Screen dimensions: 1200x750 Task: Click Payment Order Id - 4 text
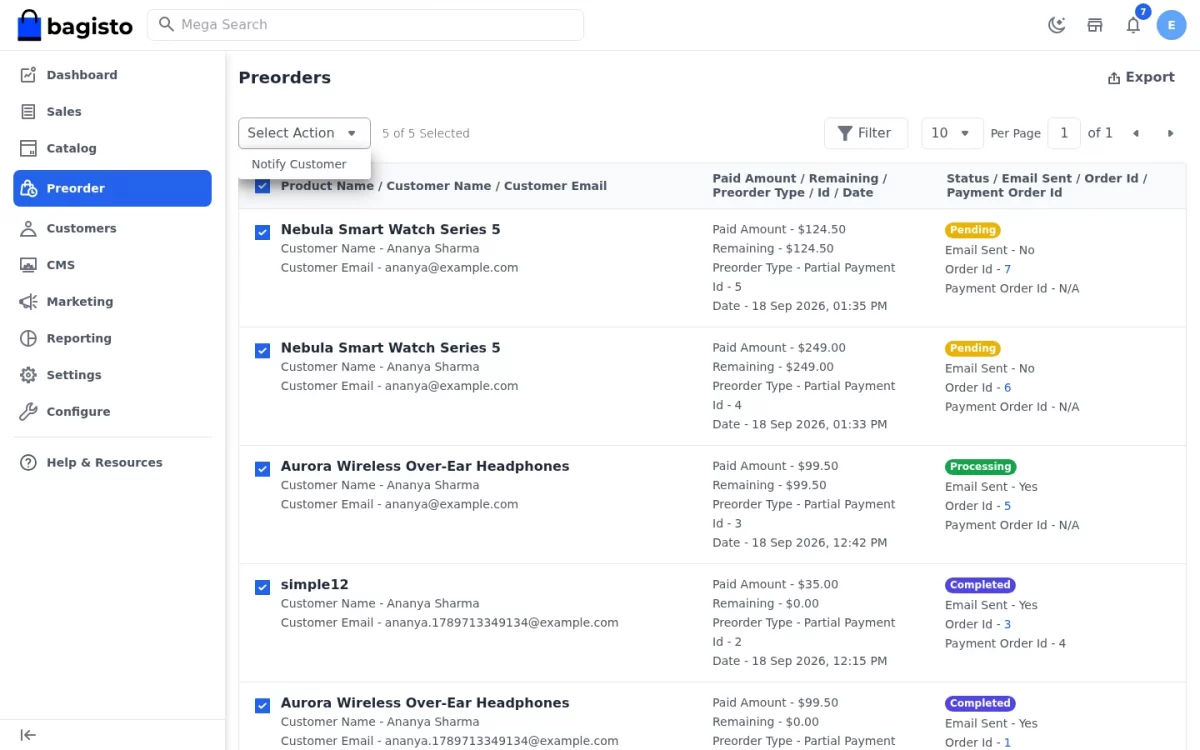(x=1005, y=644)
